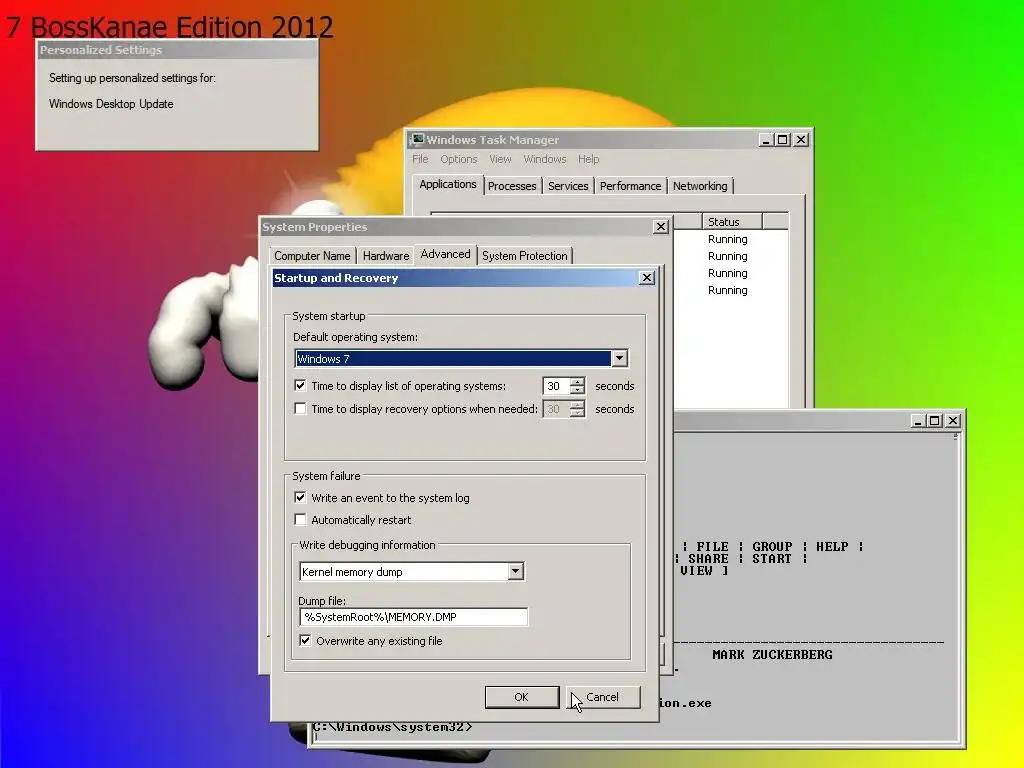Viewport: 1024px width, 768px height.
Task: Open the Task Manager title bar icon
Action: [418, 139]
